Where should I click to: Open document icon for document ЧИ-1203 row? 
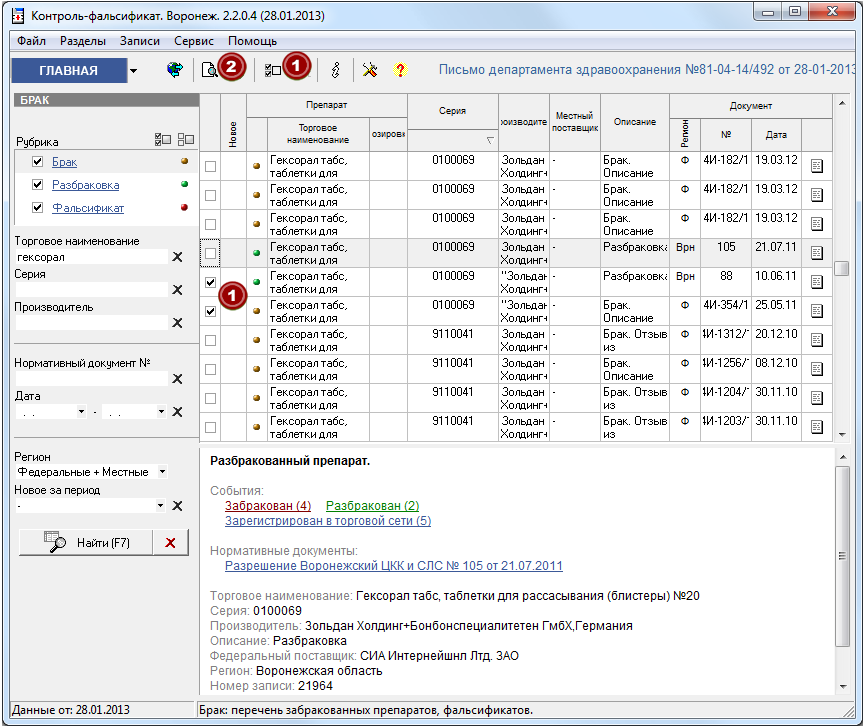pyautogui.click(x=817, y=427)
